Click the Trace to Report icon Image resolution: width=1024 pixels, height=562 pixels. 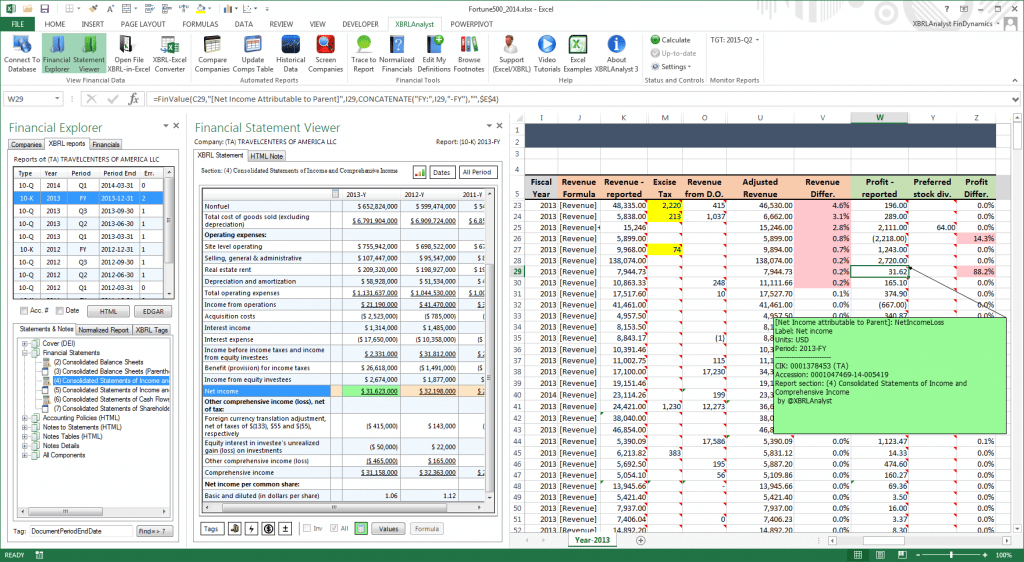(x=364, y=54)
